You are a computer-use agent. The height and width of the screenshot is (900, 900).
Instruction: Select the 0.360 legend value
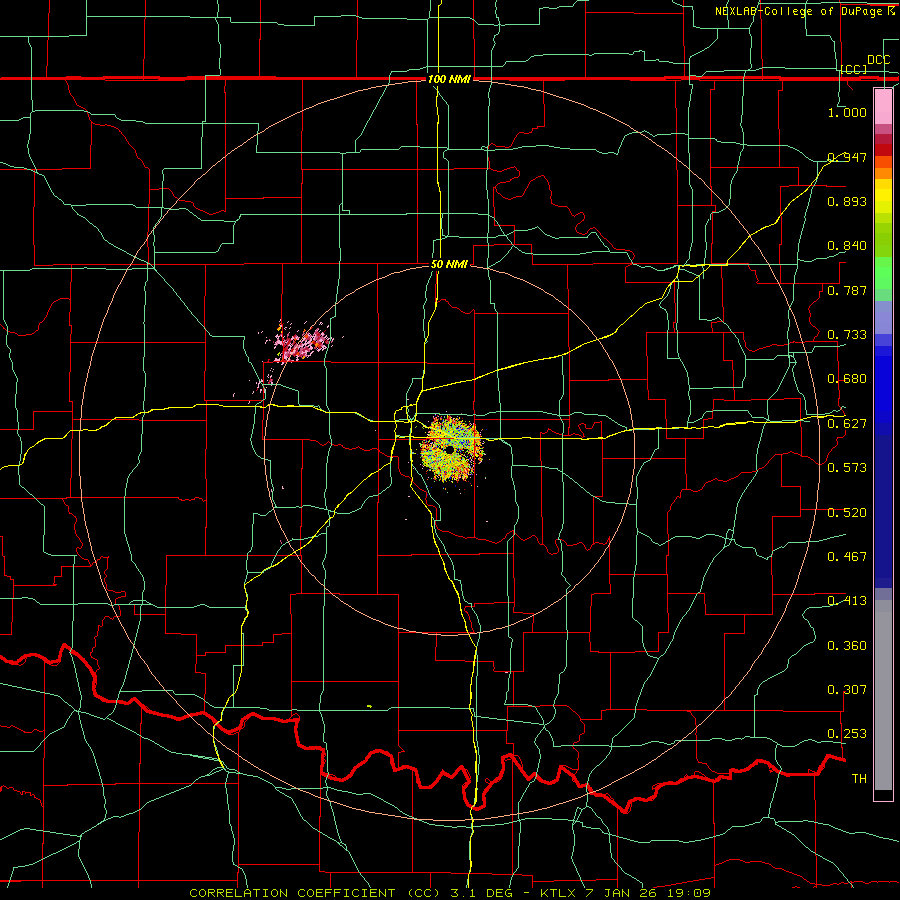[847, 646]
